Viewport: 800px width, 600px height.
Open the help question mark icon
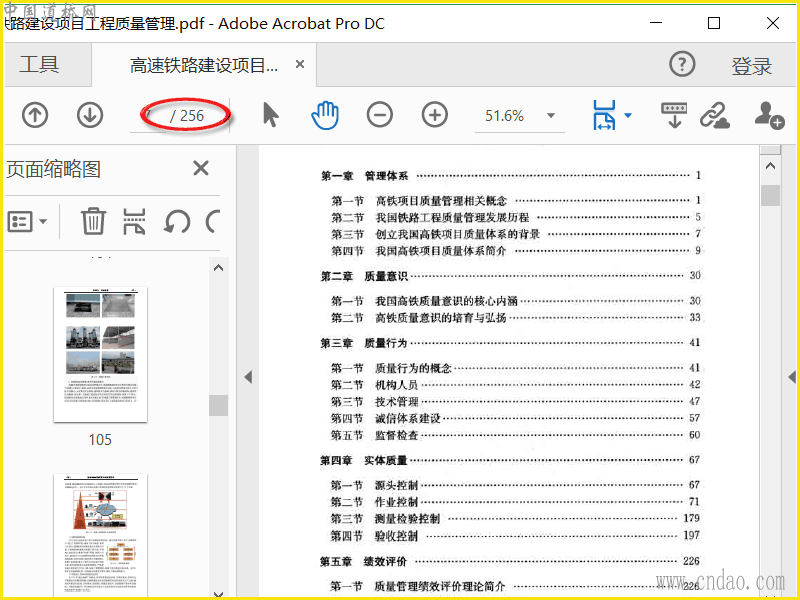point(682,64)
